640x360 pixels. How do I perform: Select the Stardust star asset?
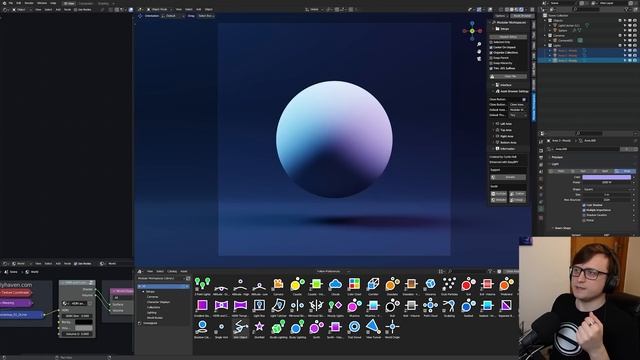click(259, 327)
